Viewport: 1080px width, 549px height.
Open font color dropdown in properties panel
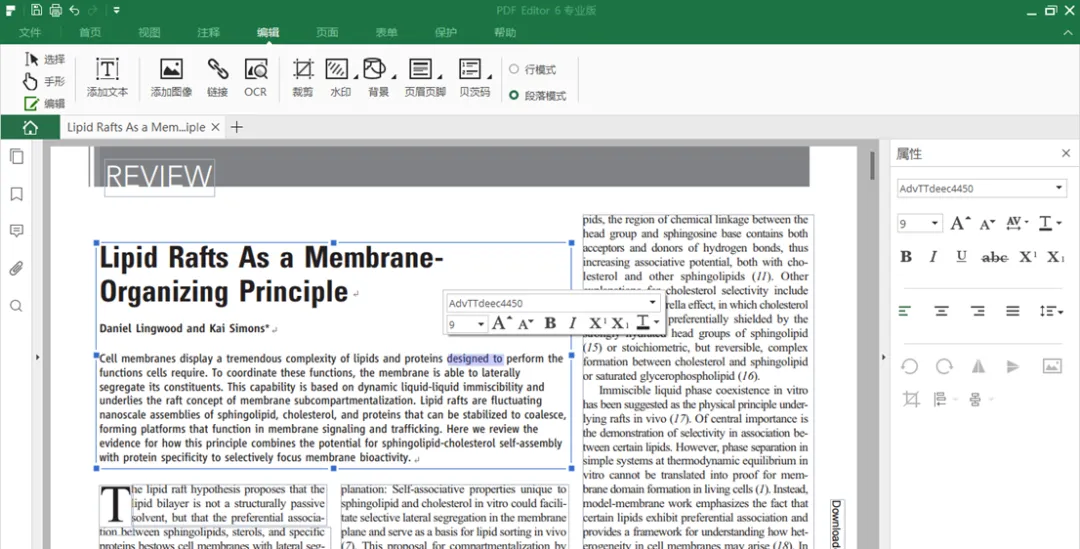tap(1050, 222)
